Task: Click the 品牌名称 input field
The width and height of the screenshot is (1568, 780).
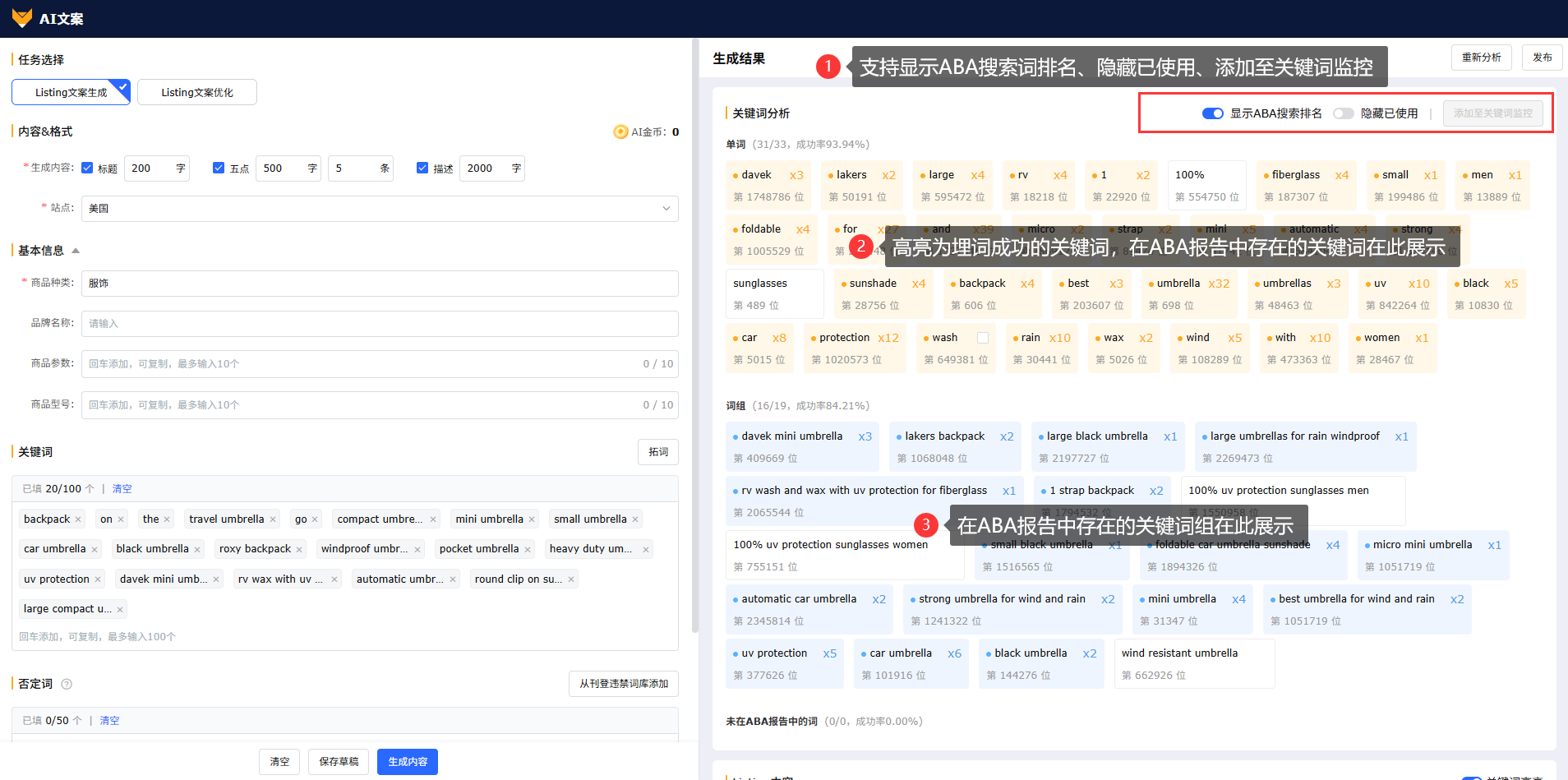Action: 380,324
